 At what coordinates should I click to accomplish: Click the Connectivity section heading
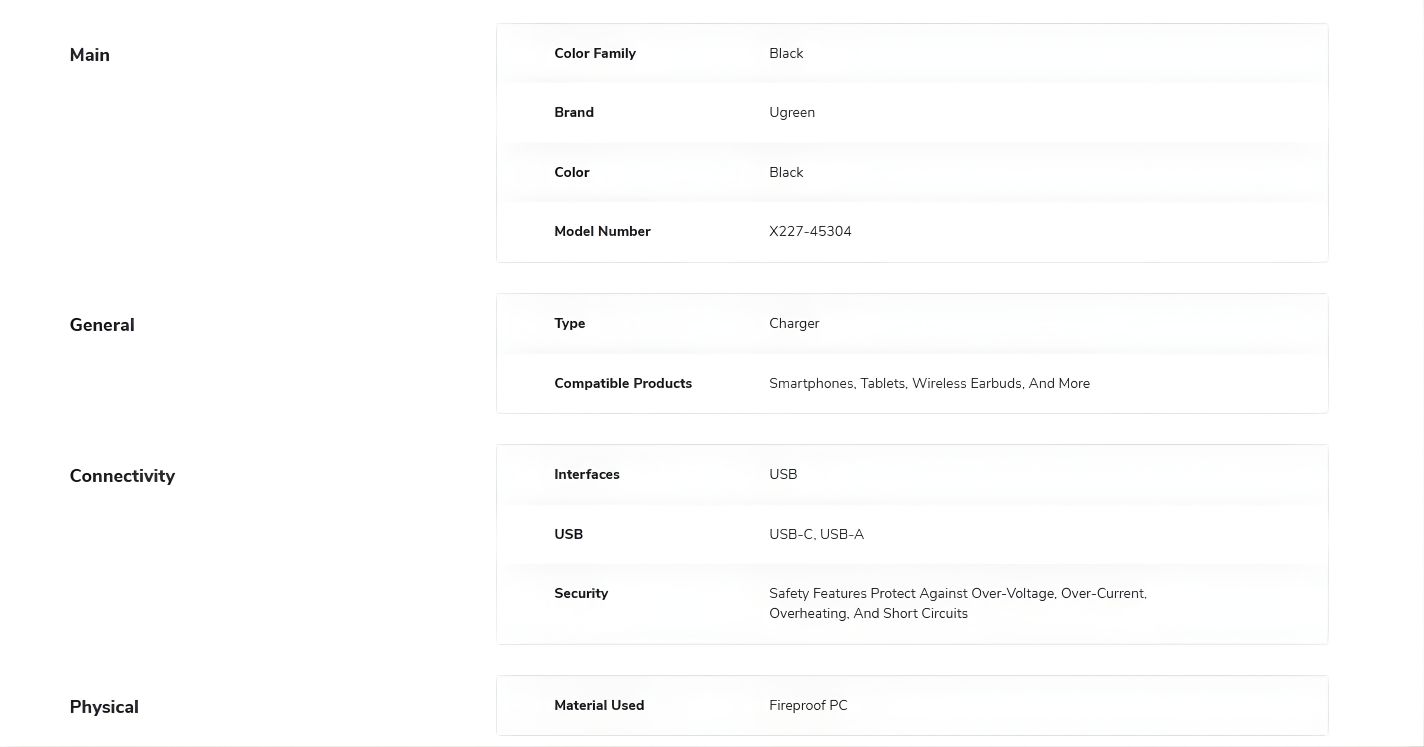[x=122, y=476]
